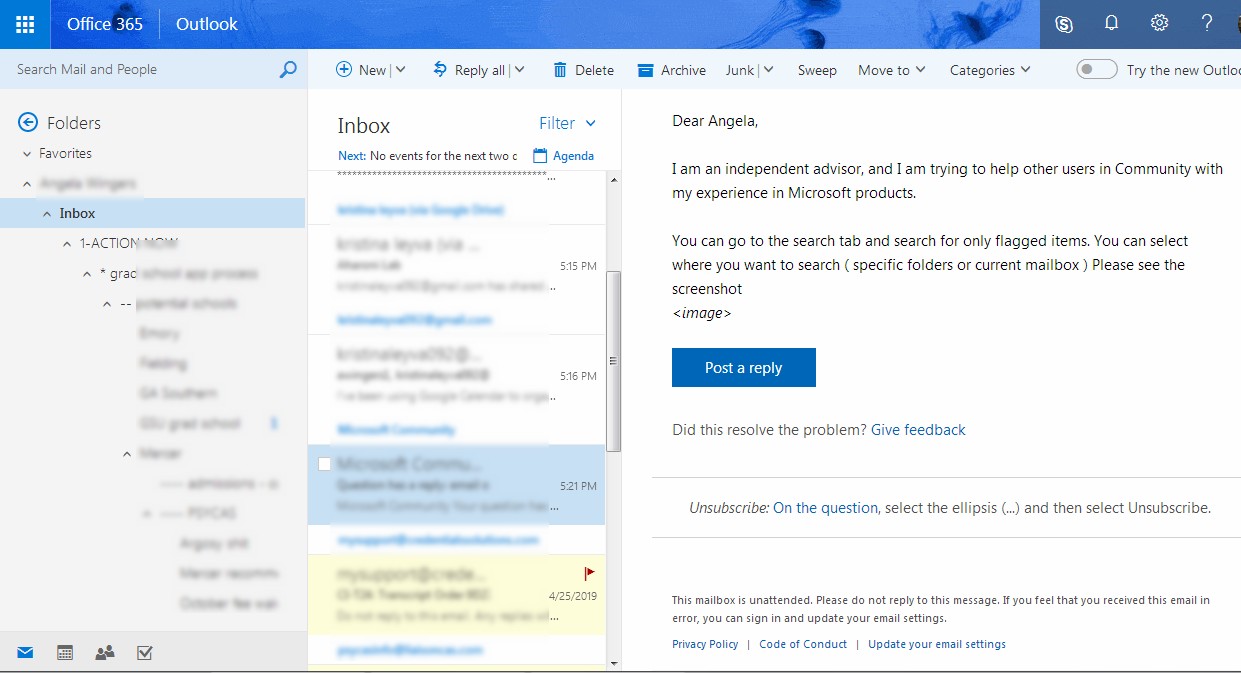
Task: Click the red flag on the 4/25/2019 message
Action: click(589, 573)
